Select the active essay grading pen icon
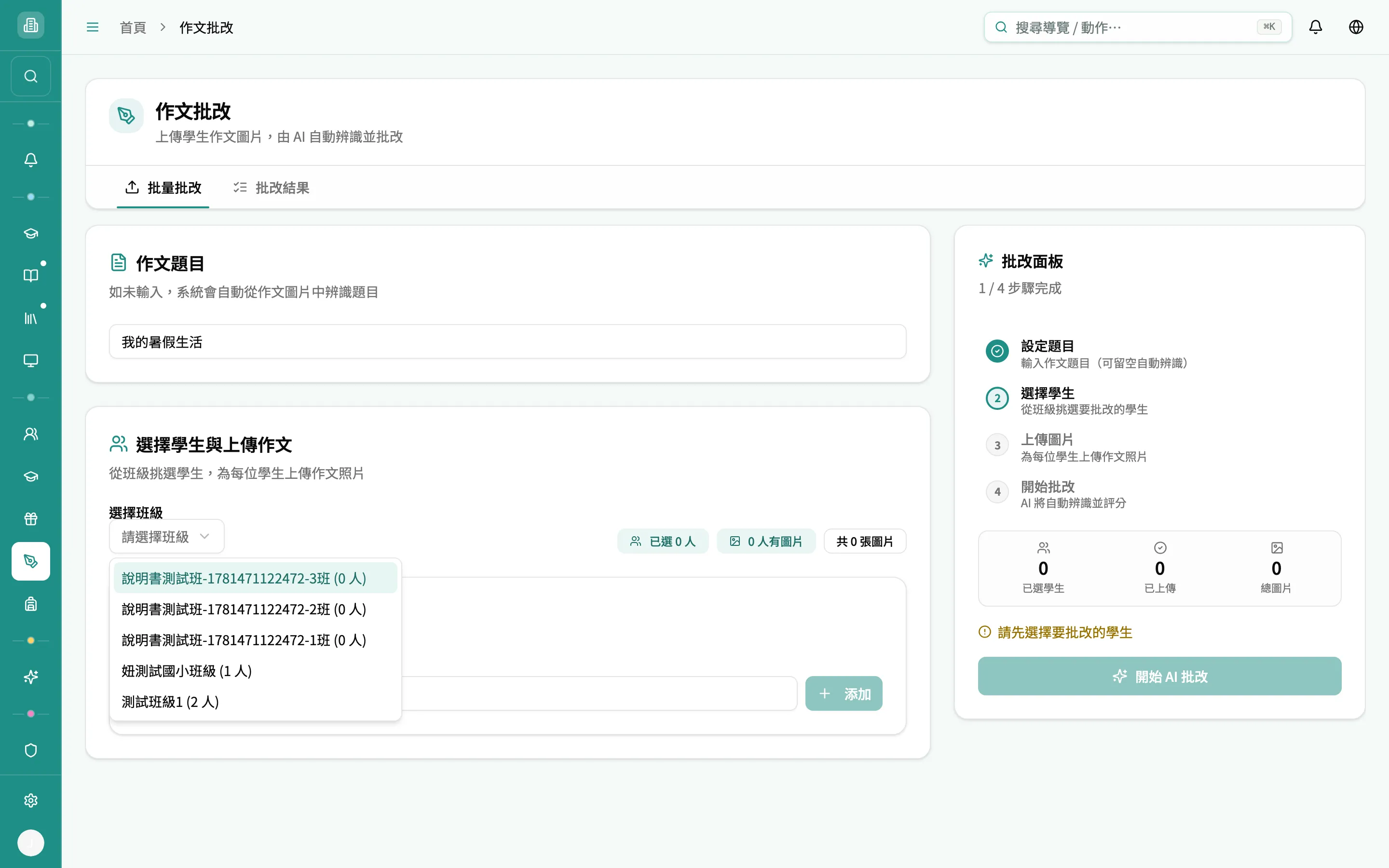Screen dimensions: 1389x868 point(30,561)
